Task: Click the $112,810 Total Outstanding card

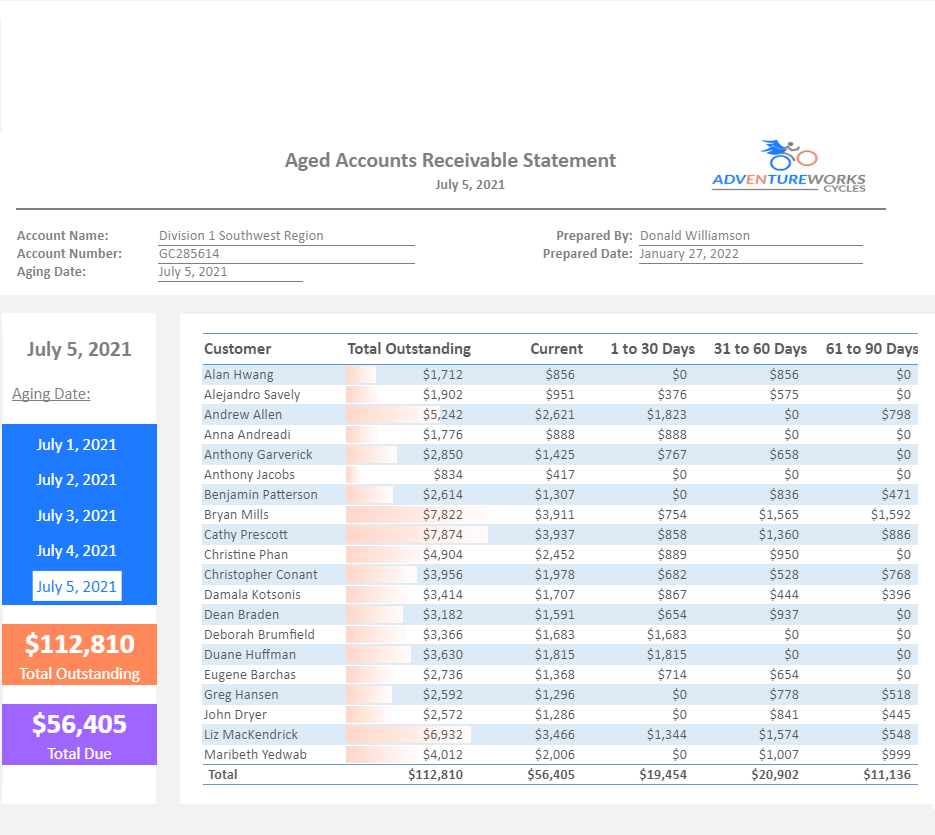Action: click(79, 654)
